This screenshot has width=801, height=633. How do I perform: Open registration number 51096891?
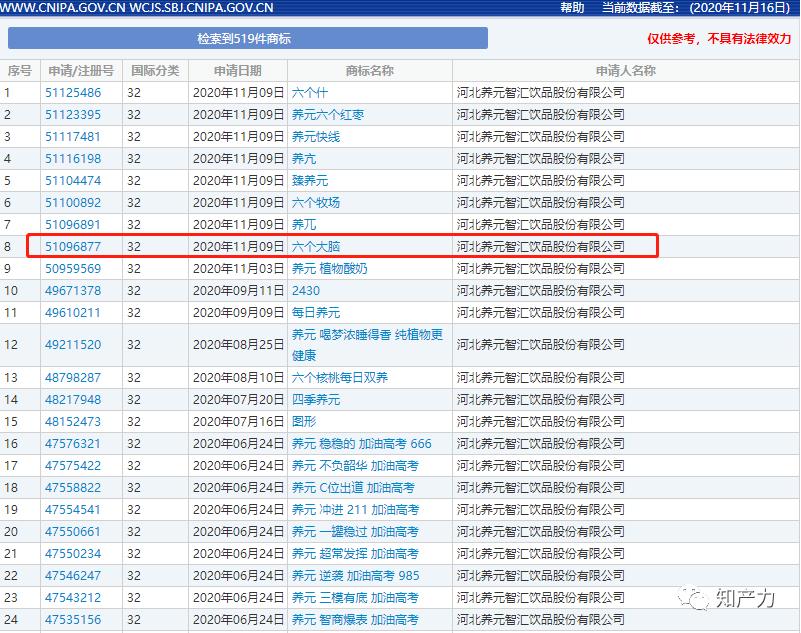(x=73, y=224)
